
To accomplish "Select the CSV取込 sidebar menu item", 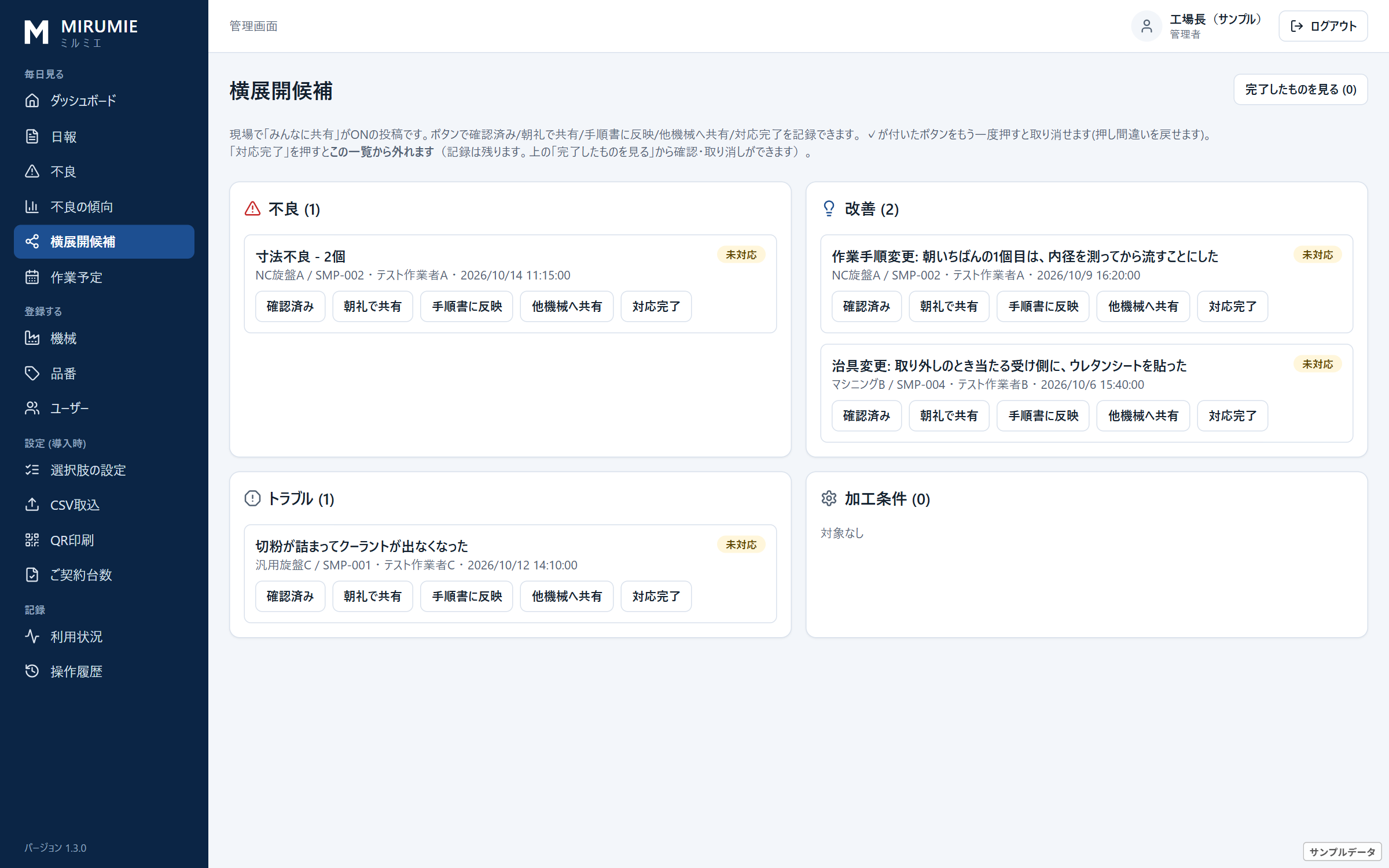I will click(104, 505).
